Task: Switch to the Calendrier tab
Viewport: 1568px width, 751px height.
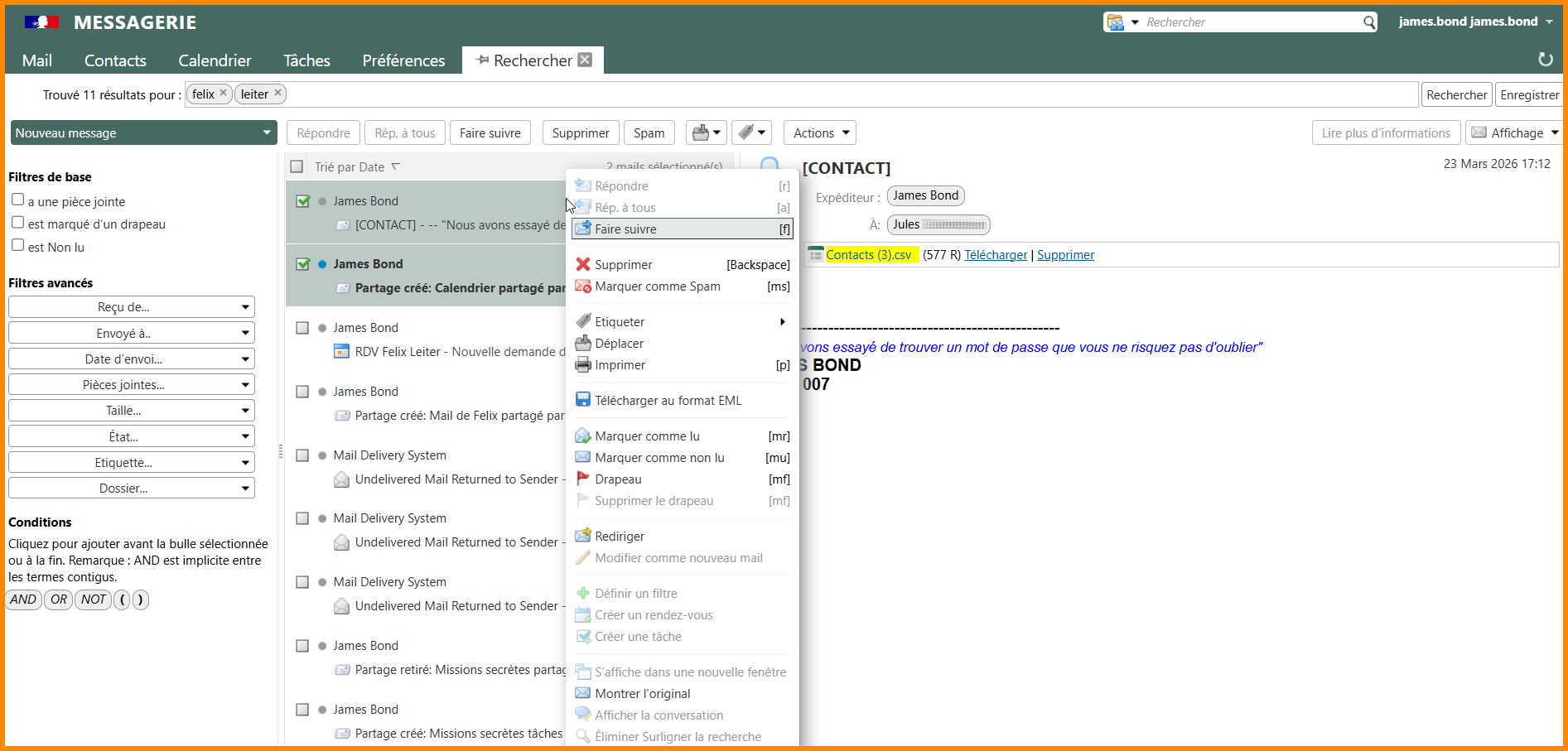Action: point(215,60)
